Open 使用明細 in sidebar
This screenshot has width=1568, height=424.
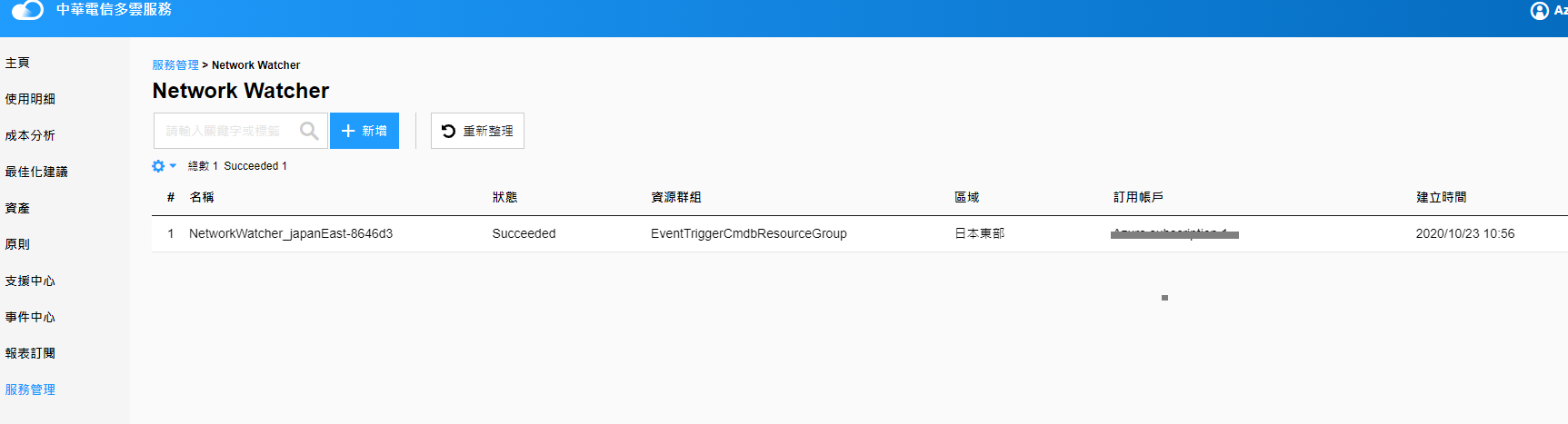click(x=30, y=99)
